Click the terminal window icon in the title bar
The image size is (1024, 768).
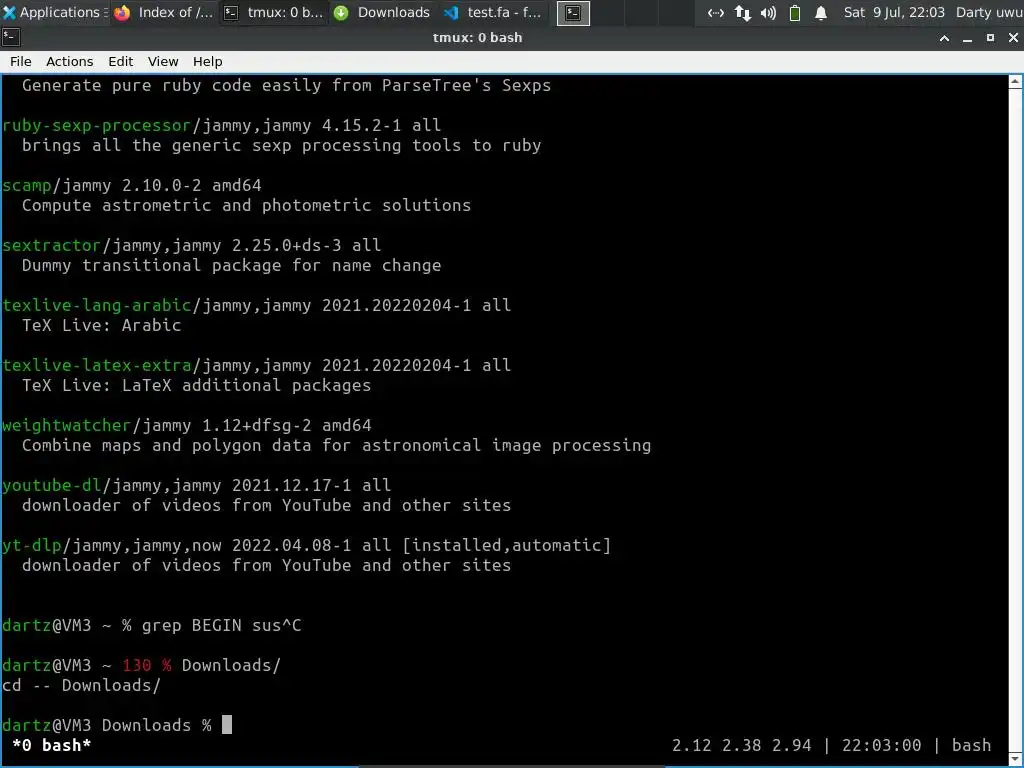point(11,38)
